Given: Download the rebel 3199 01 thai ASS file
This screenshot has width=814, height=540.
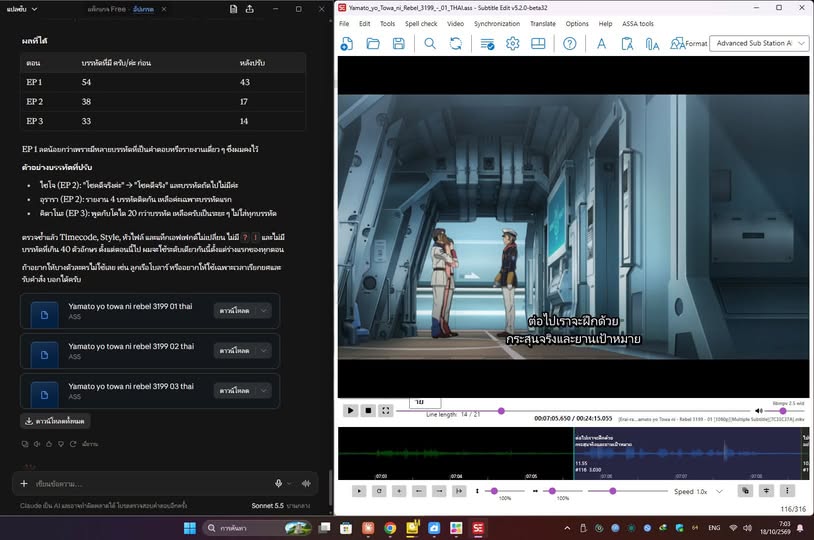Looking at the screenshot, I should tap(235, 310).
